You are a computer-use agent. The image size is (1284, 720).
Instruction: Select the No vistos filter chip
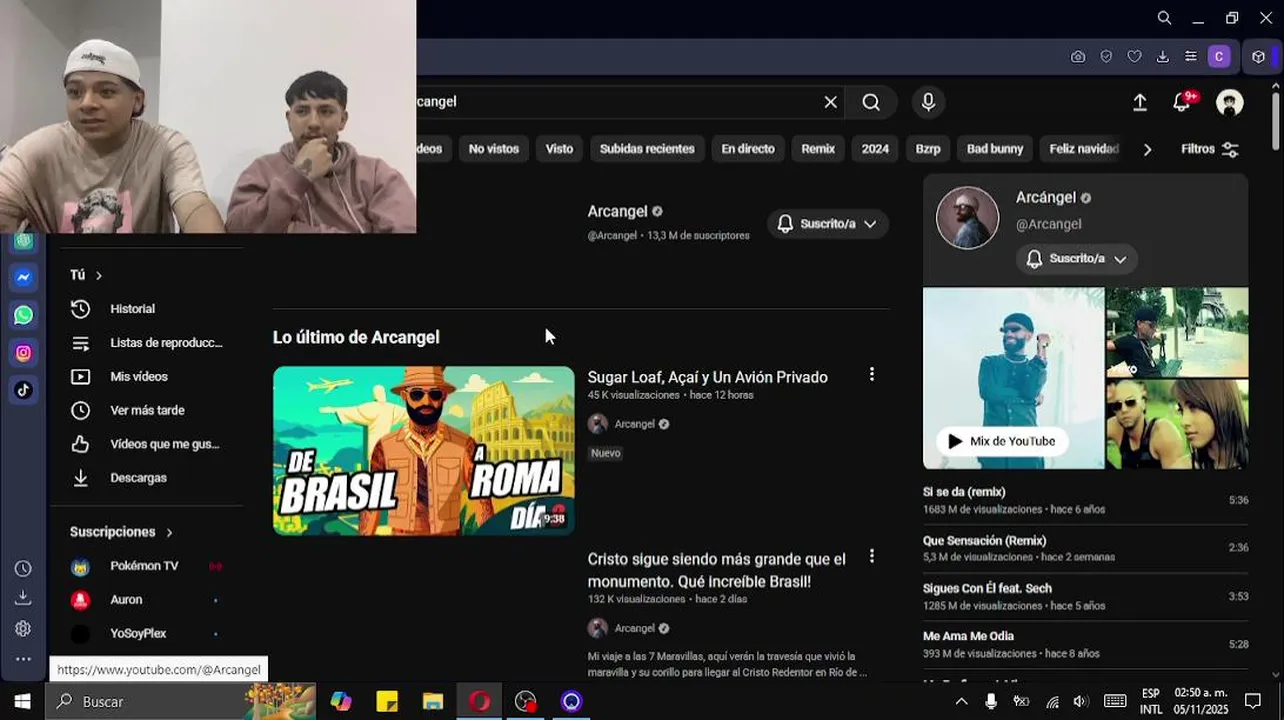(x=494, y=149)
